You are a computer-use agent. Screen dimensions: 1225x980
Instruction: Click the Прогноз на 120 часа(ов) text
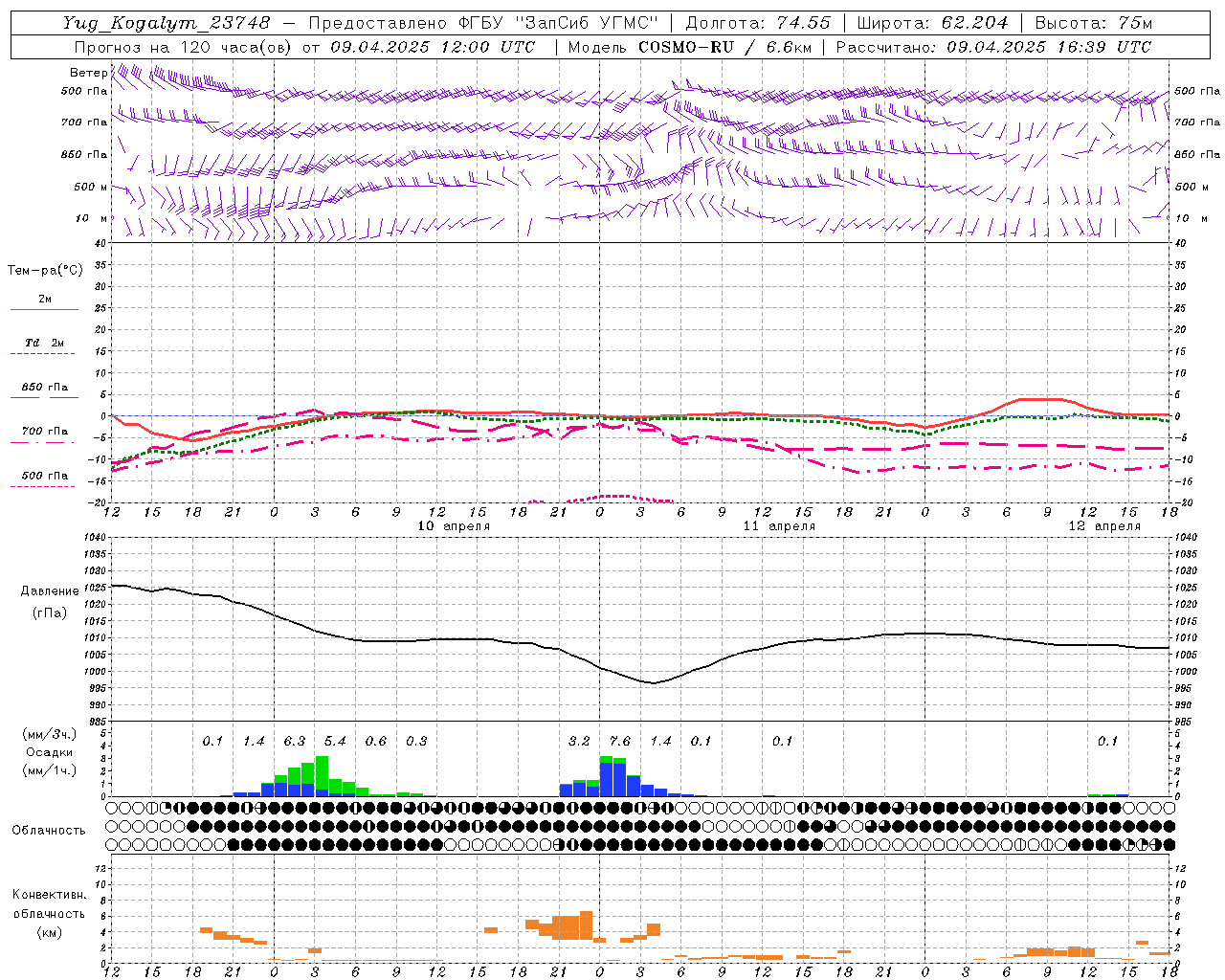coord(184,47)
